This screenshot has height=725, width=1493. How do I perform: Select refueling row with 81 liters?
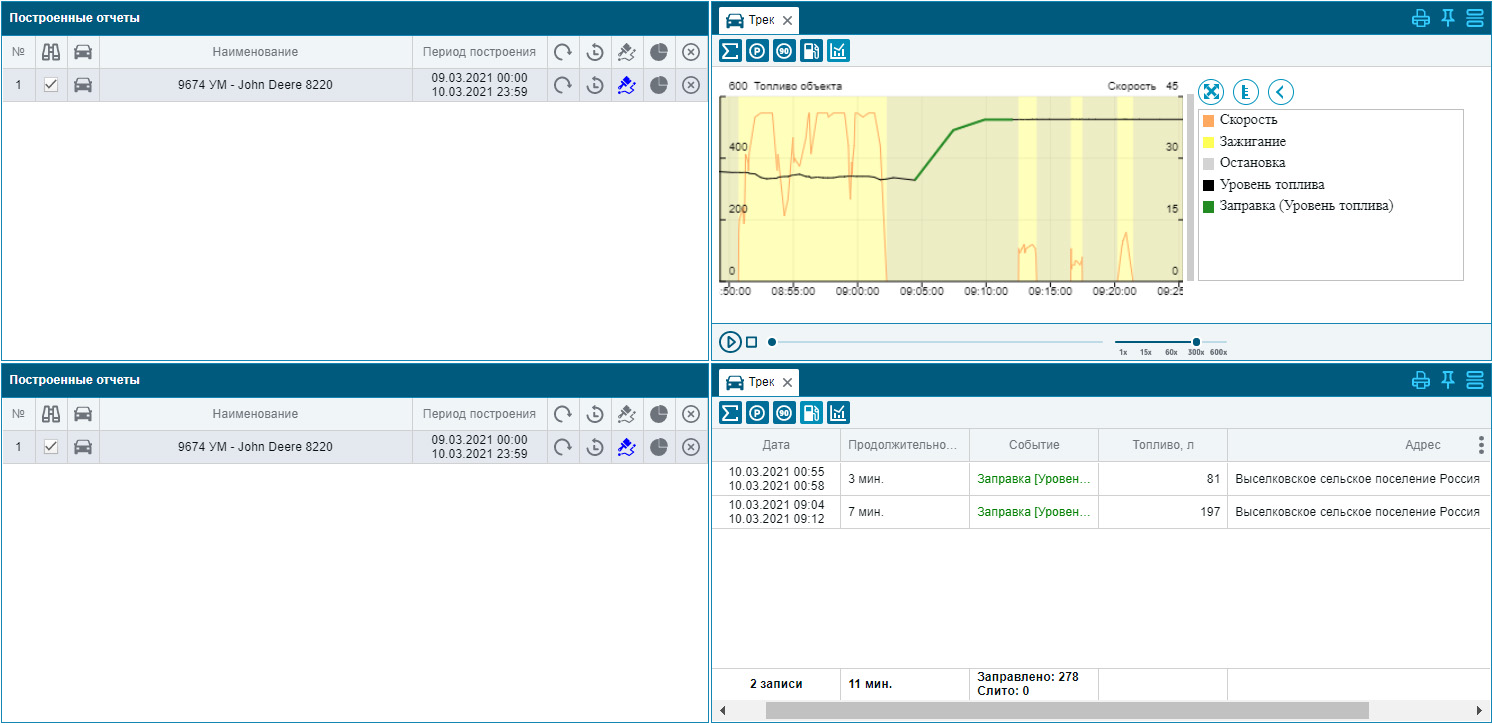pyautogui.click(x=1101, y=479)
